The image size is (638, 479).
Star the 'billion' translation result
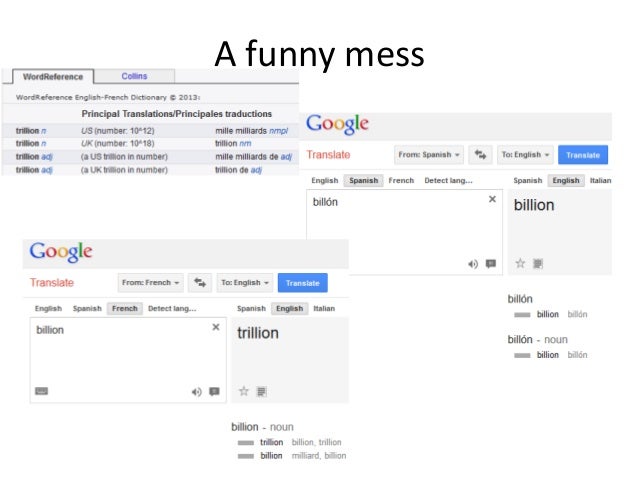point(520,263)
